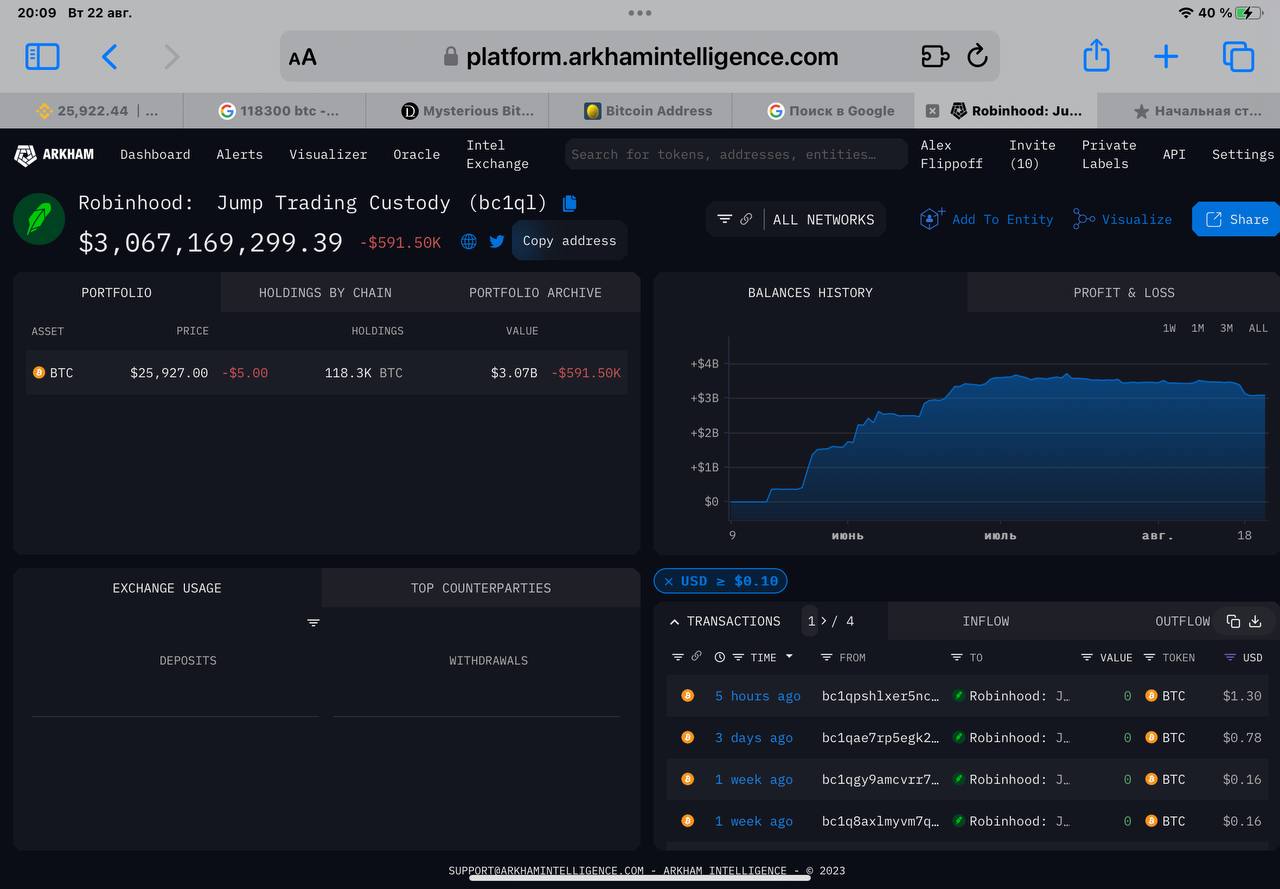Image resolution: width=1280 pixels, height=889 pixels.
Task: Click Add To Entity link
Action: coord(986,219)
